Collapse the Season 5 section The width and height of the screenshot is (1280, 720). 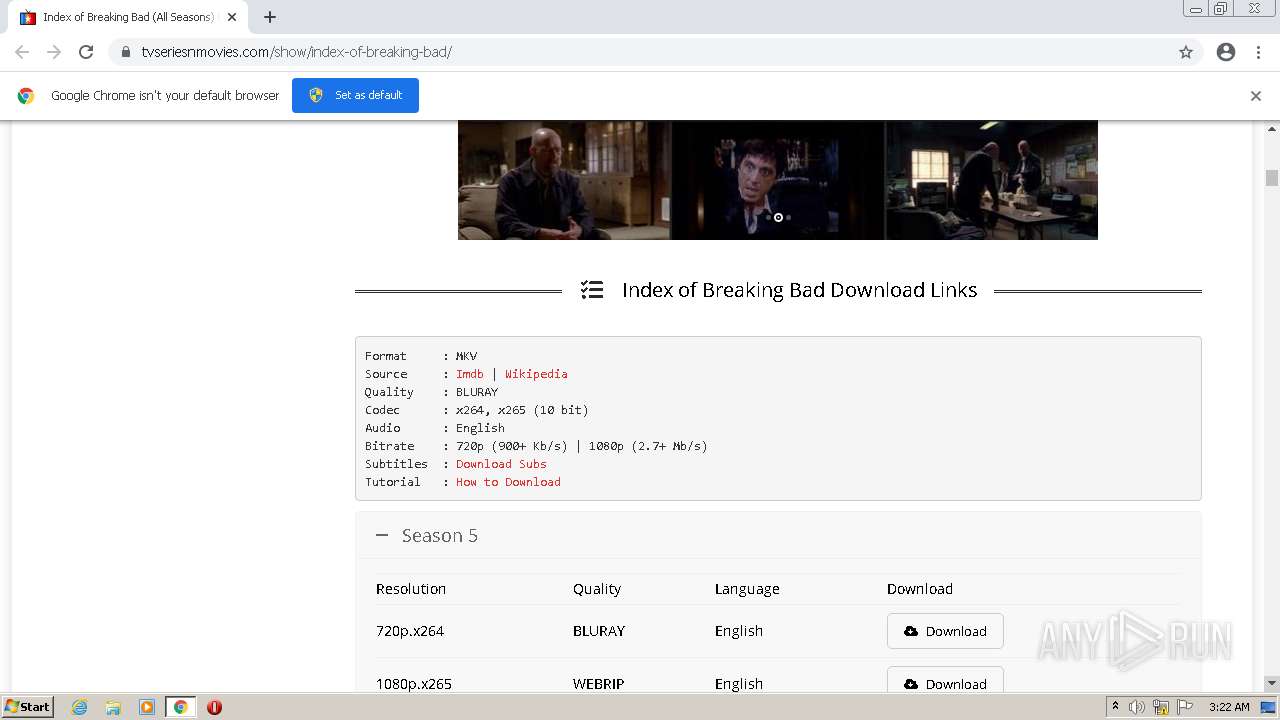[x=382, y=536]
